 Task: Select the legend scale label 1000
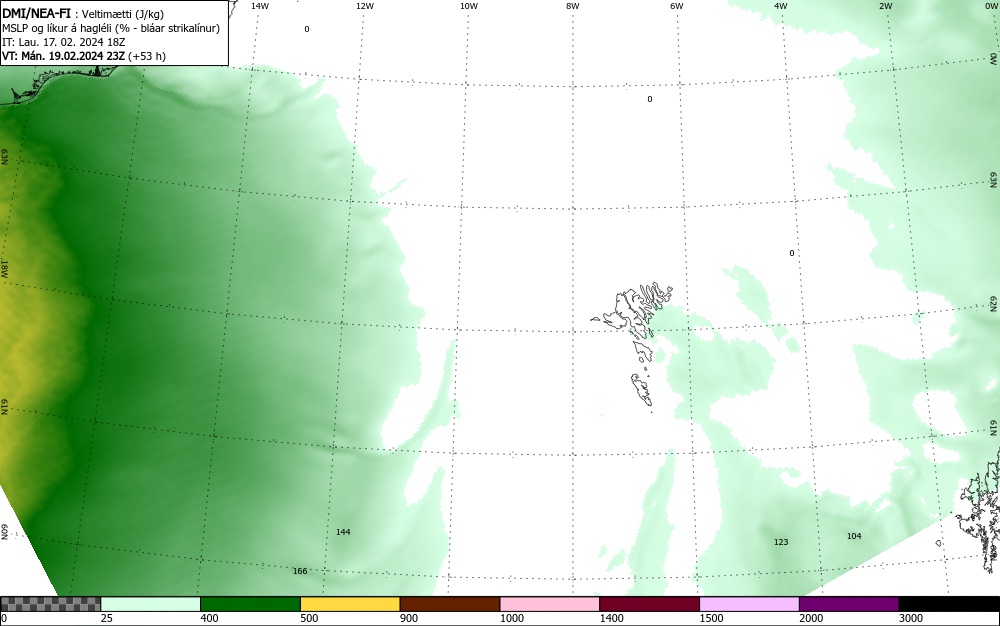(x=511, y=618)
